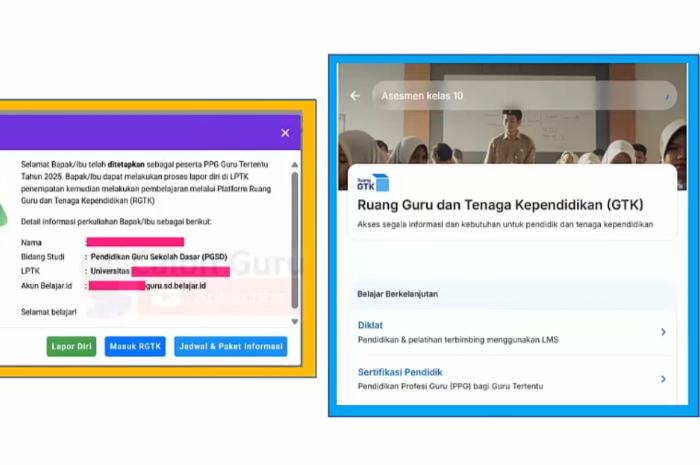Expand Sertifikasi Pendidik row chevron
The width and height of the screenshot is (700, 465).
(663, 379)
